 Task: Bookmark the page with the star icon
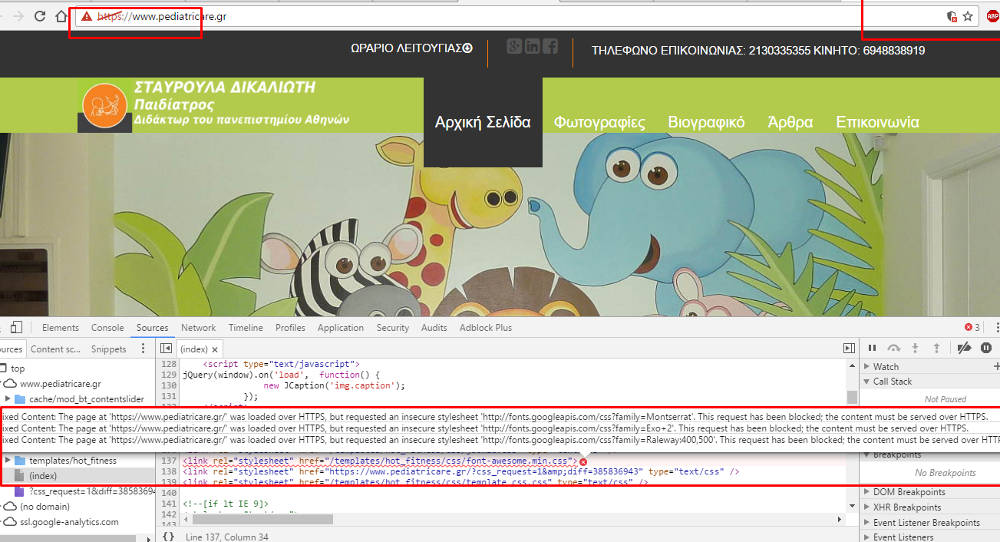click(968, 17)
